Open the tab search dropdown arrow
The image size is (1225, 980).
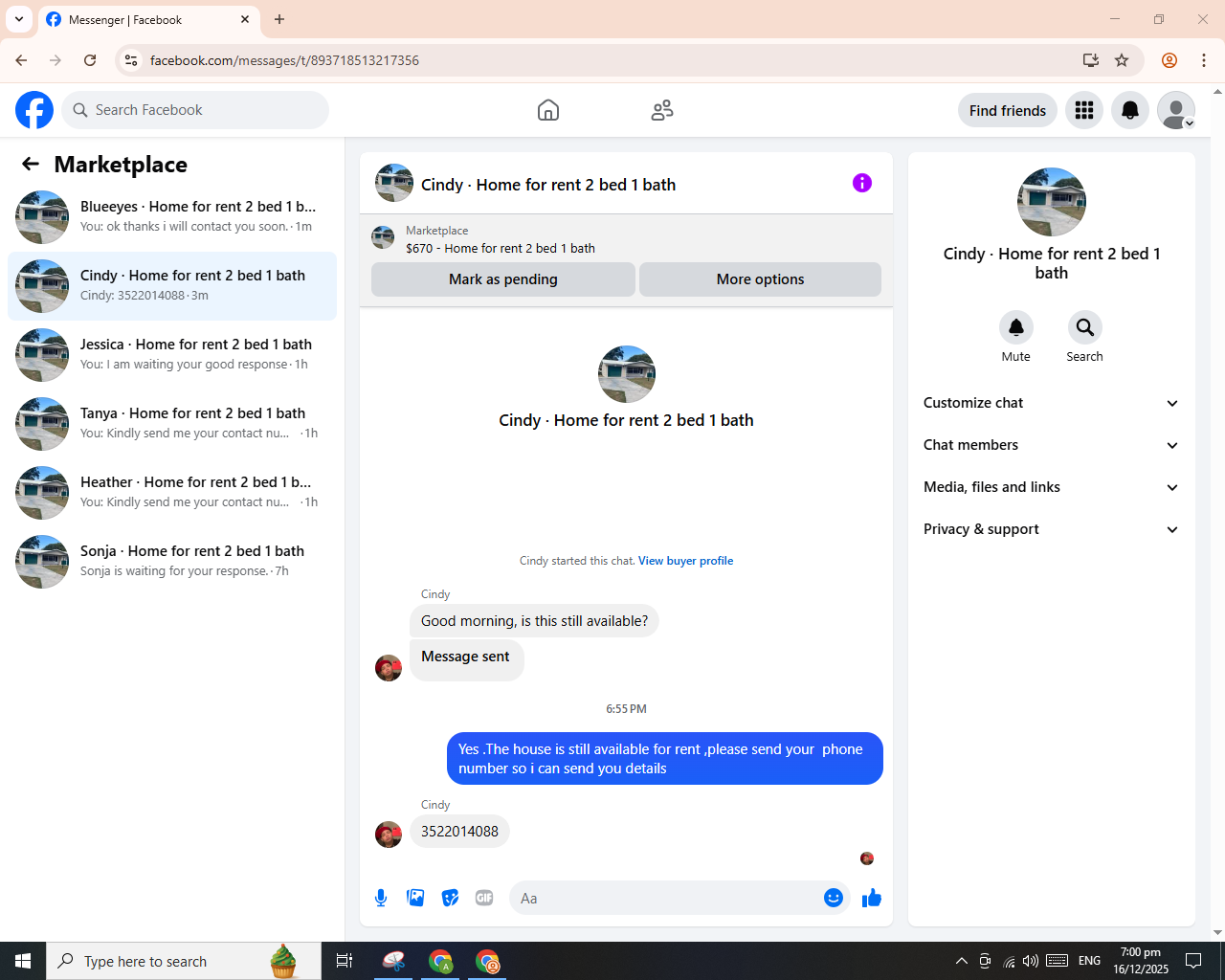(19, 19)
